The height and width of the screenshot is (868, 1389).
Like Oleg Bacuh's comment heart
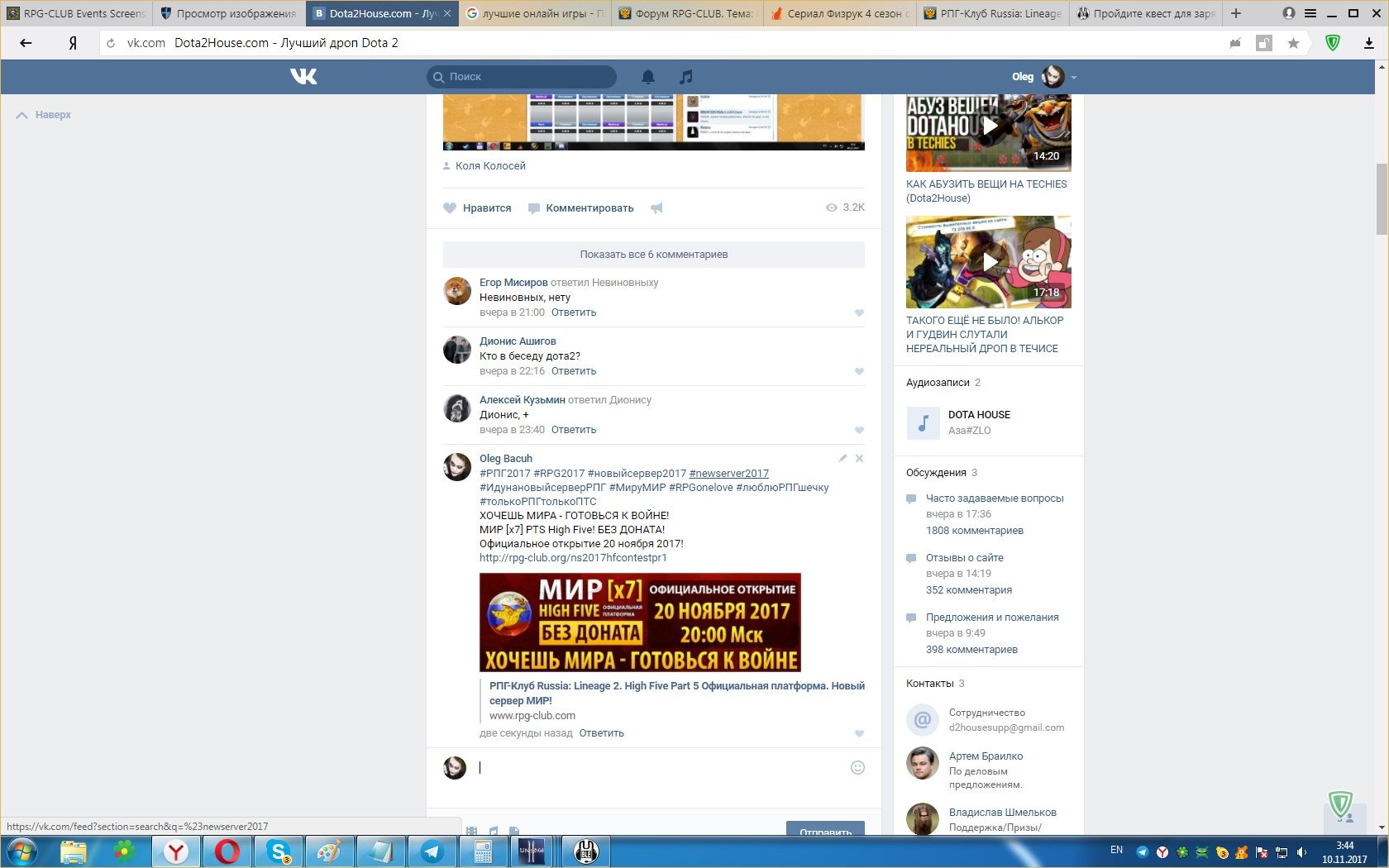(859, 733)
